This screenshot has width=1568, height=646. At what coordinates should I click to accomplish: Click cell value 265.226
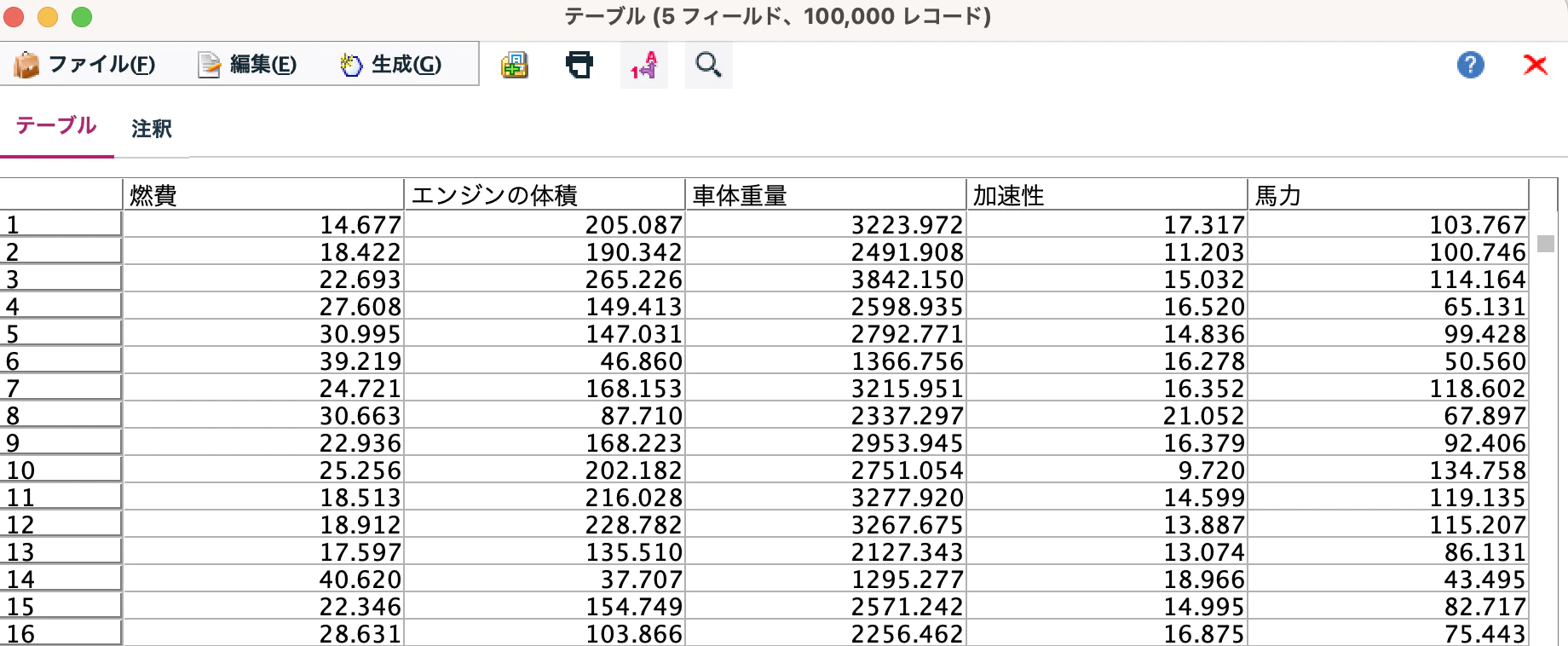pos(634,280)
